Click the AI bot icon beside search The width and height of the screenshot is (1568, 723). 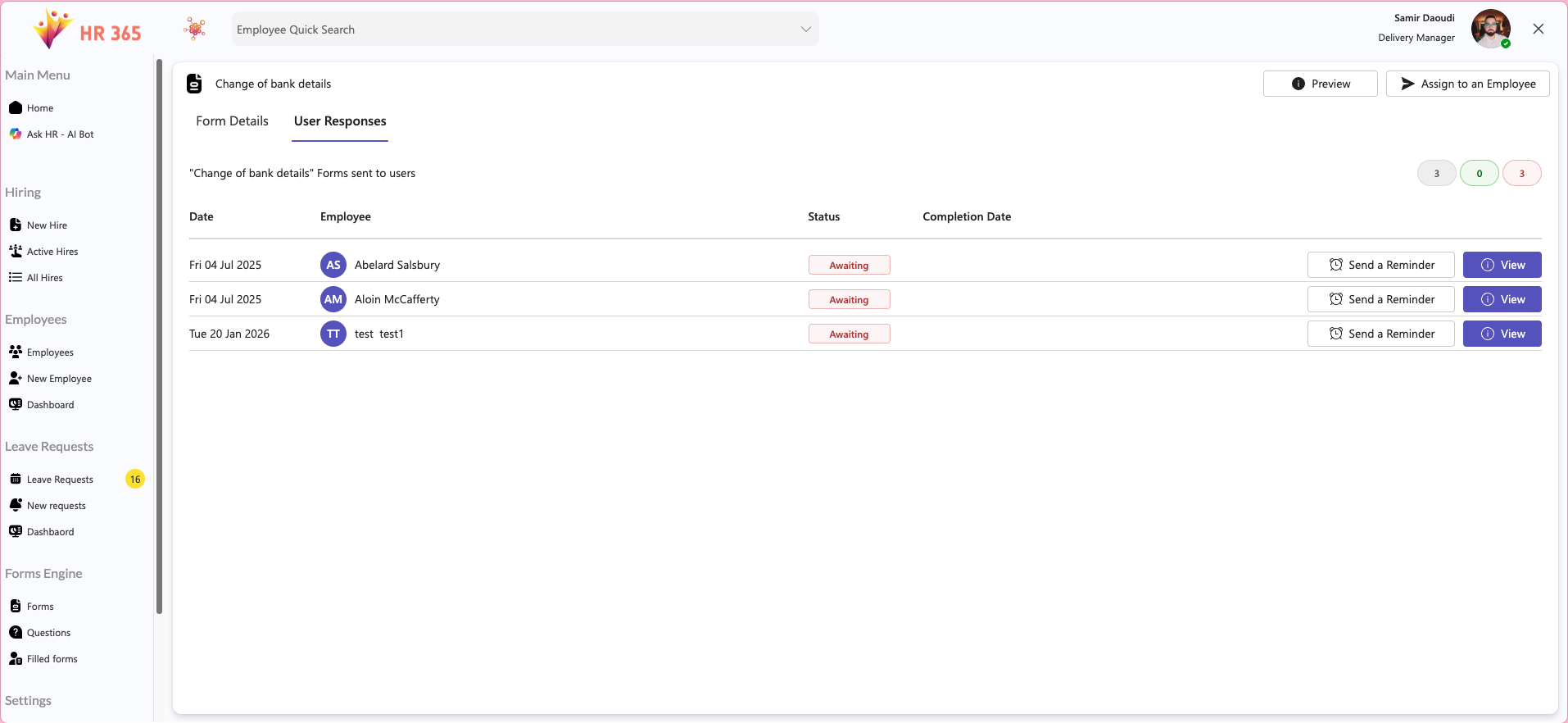coord(195,30)
